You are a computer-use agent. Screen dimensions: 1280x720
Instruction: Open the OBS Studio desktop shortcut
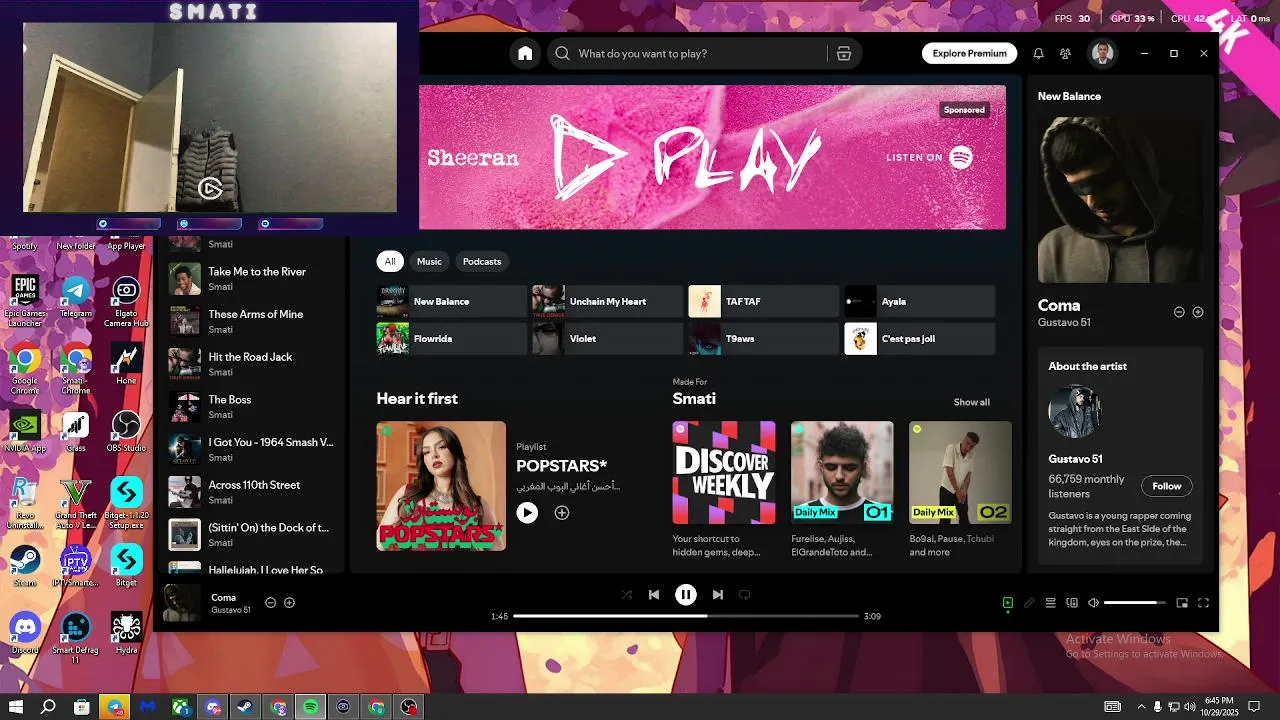pos(126,431)
